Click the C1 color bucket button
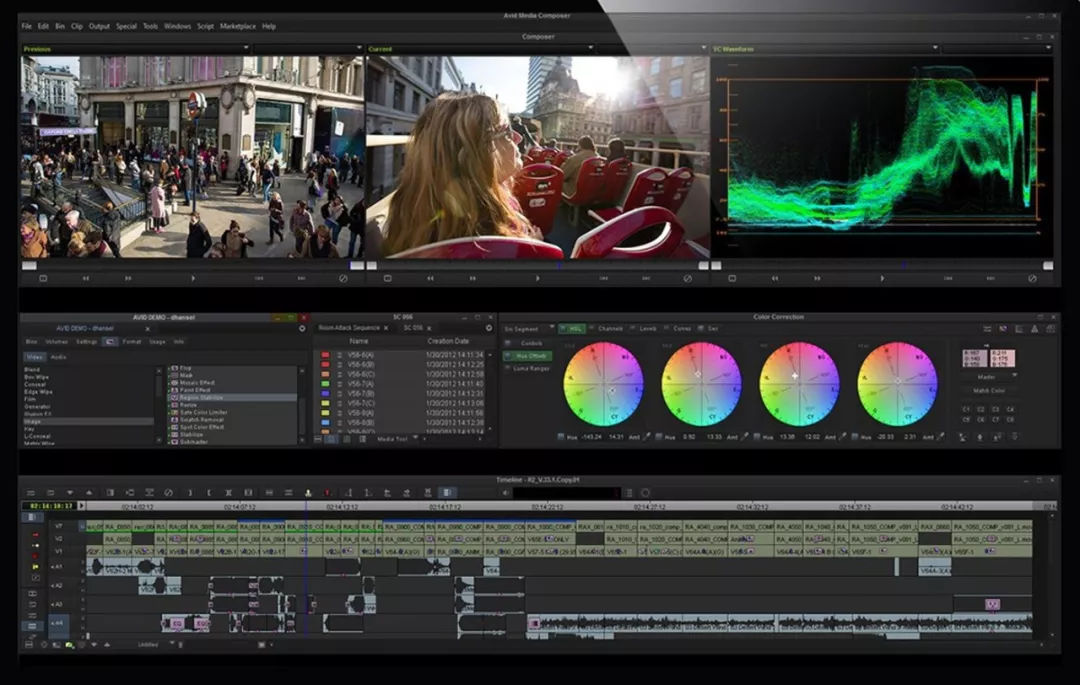The width and height of the screenshot is (1080, 685). tap(966, 409)
